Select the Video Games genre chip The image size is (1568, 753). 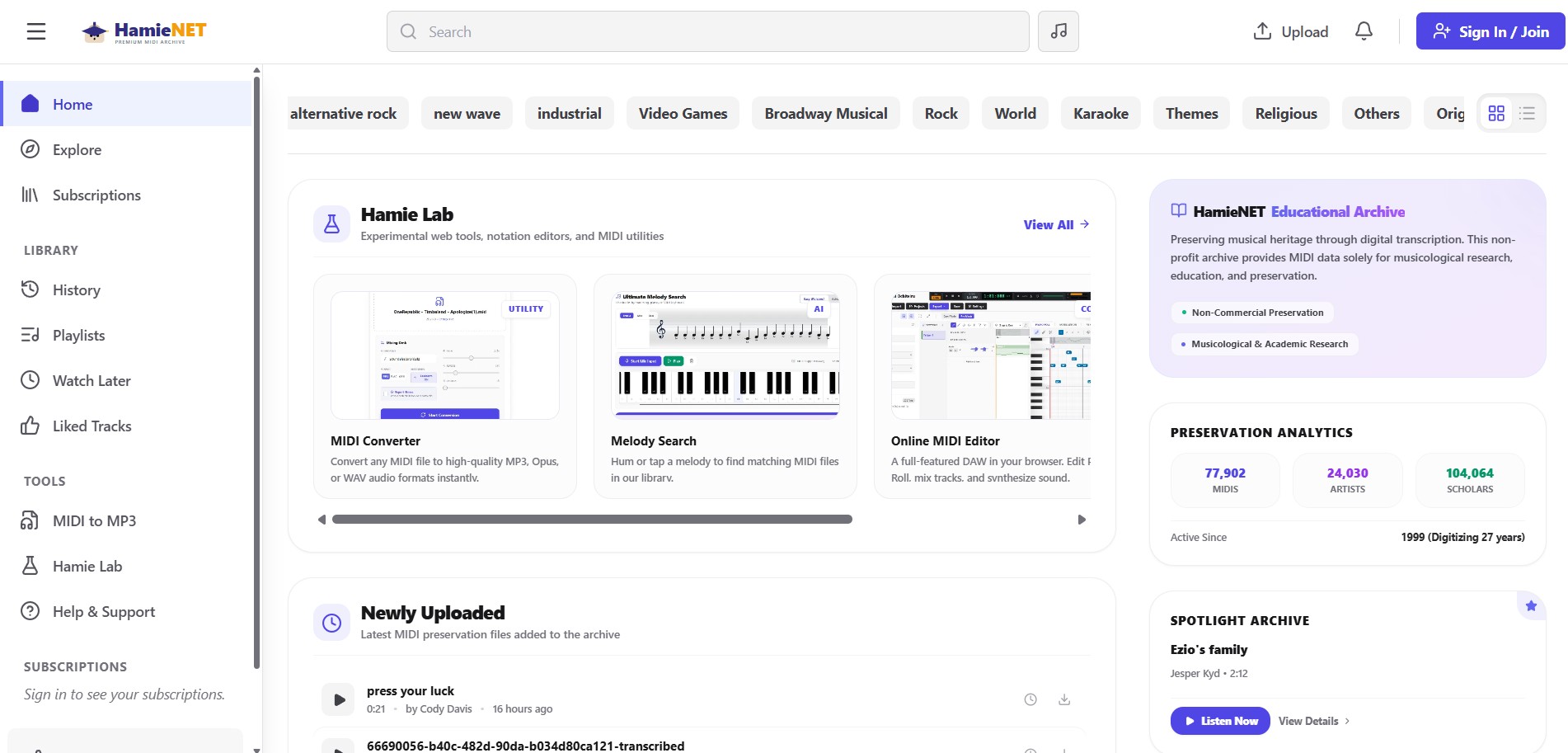click(683, 114)
